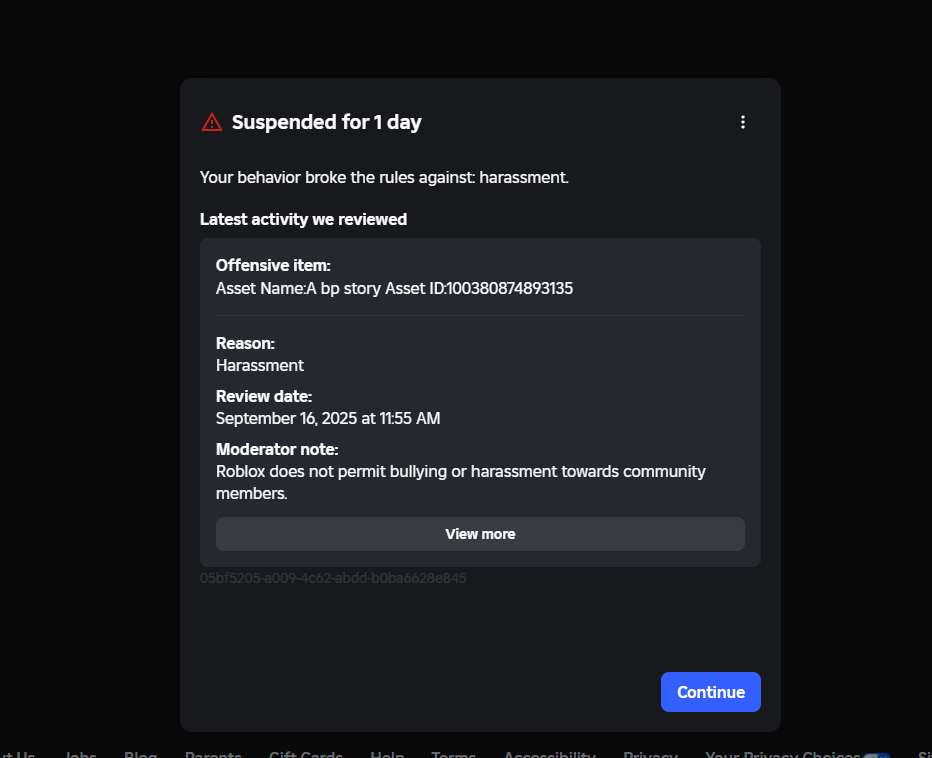Screen dimensions: 932x758
Task: Open Your Privacy Choices footer link
Action: tap(783, 754)
